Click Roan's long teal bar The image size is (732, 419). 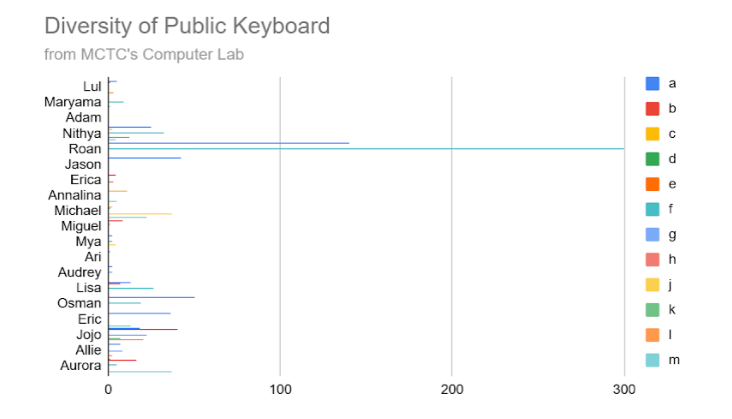tap(400, 149)
